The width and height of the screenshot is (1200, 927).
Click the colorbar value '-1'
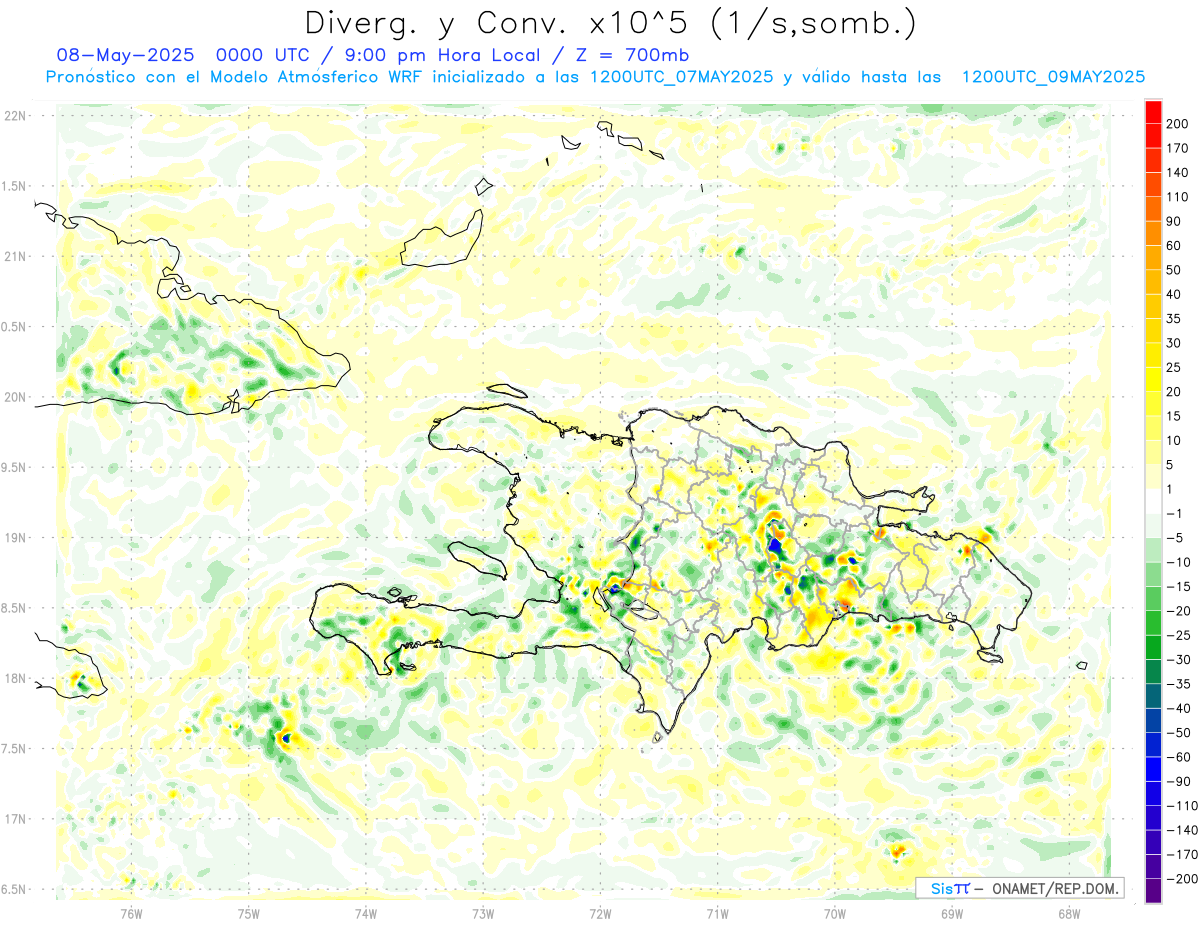coord(1174,515)
